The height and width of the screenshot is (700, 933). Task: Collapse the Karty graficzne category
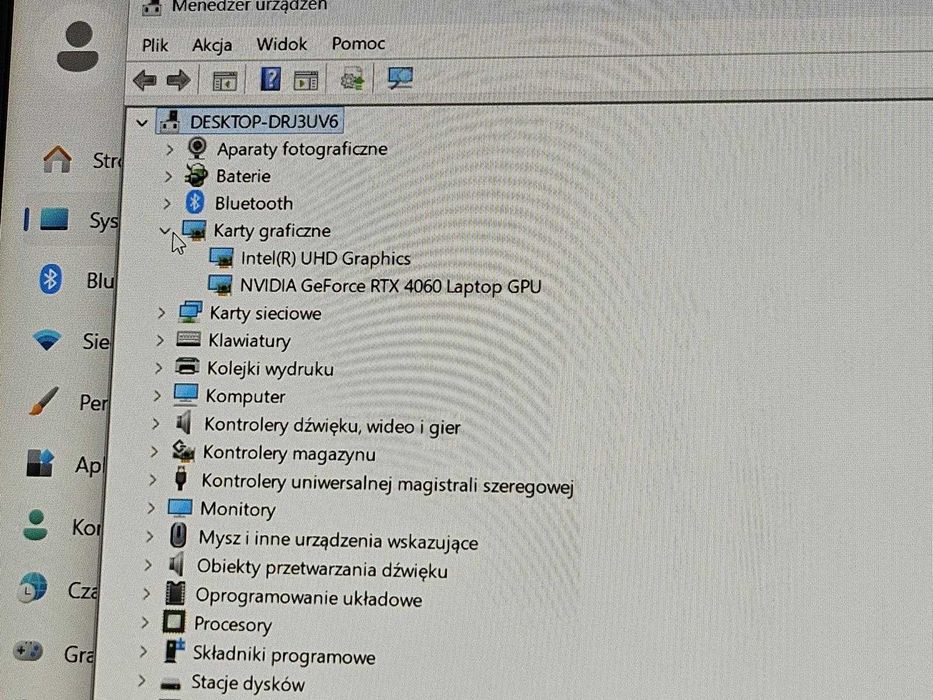[165, 230]
